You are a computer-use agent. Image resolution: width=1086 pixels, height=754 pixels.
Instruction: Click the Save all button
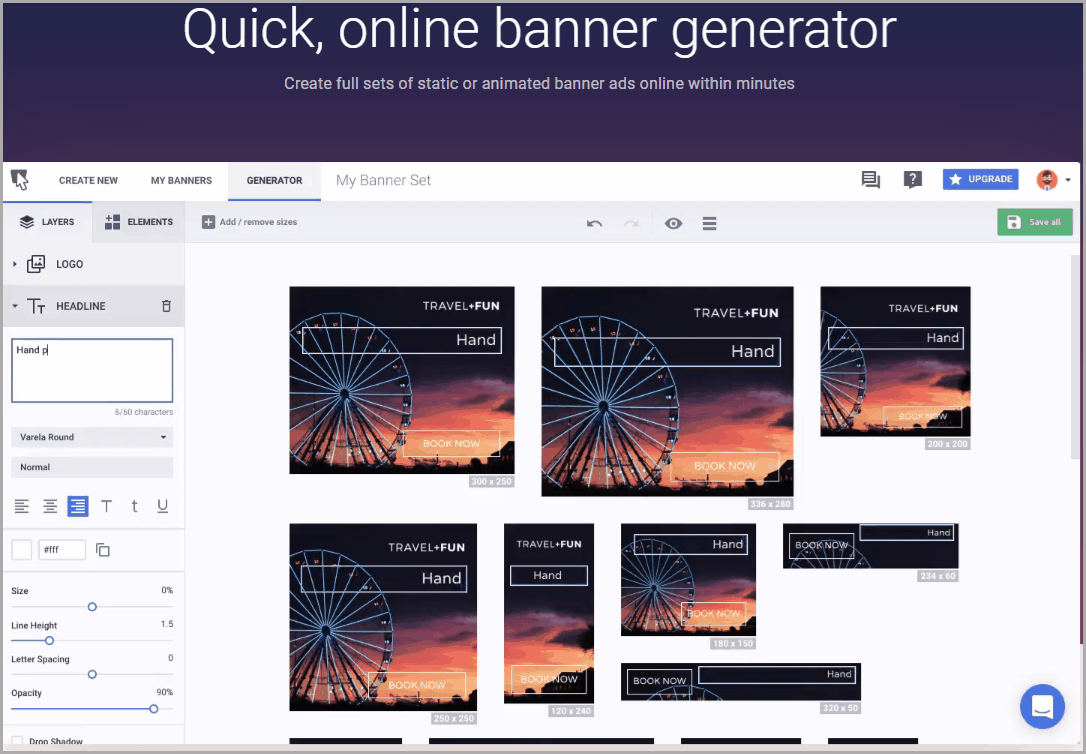1035,222
